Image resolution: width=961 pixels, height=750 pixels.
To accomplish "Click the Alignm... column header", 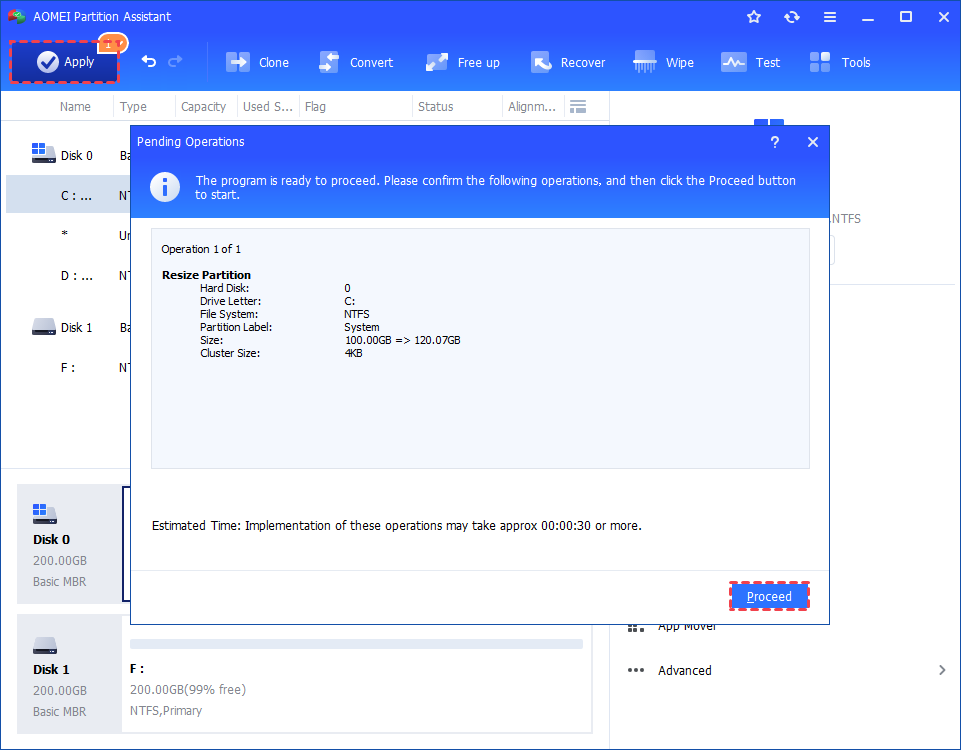I will point(531,107).
